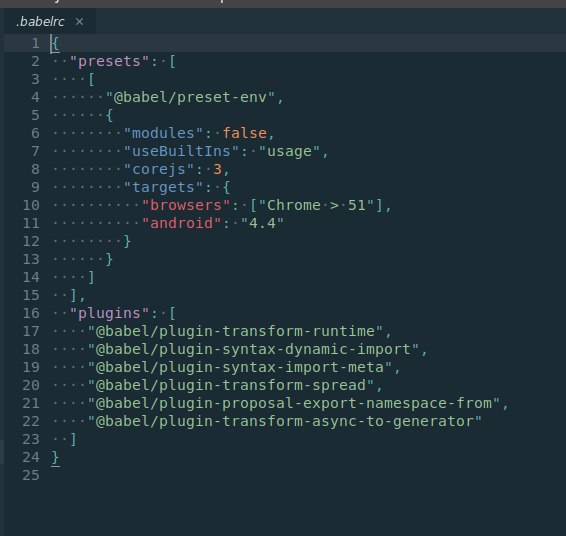
Task: Click the closing bracket on line 23
Action: (73, 440)
